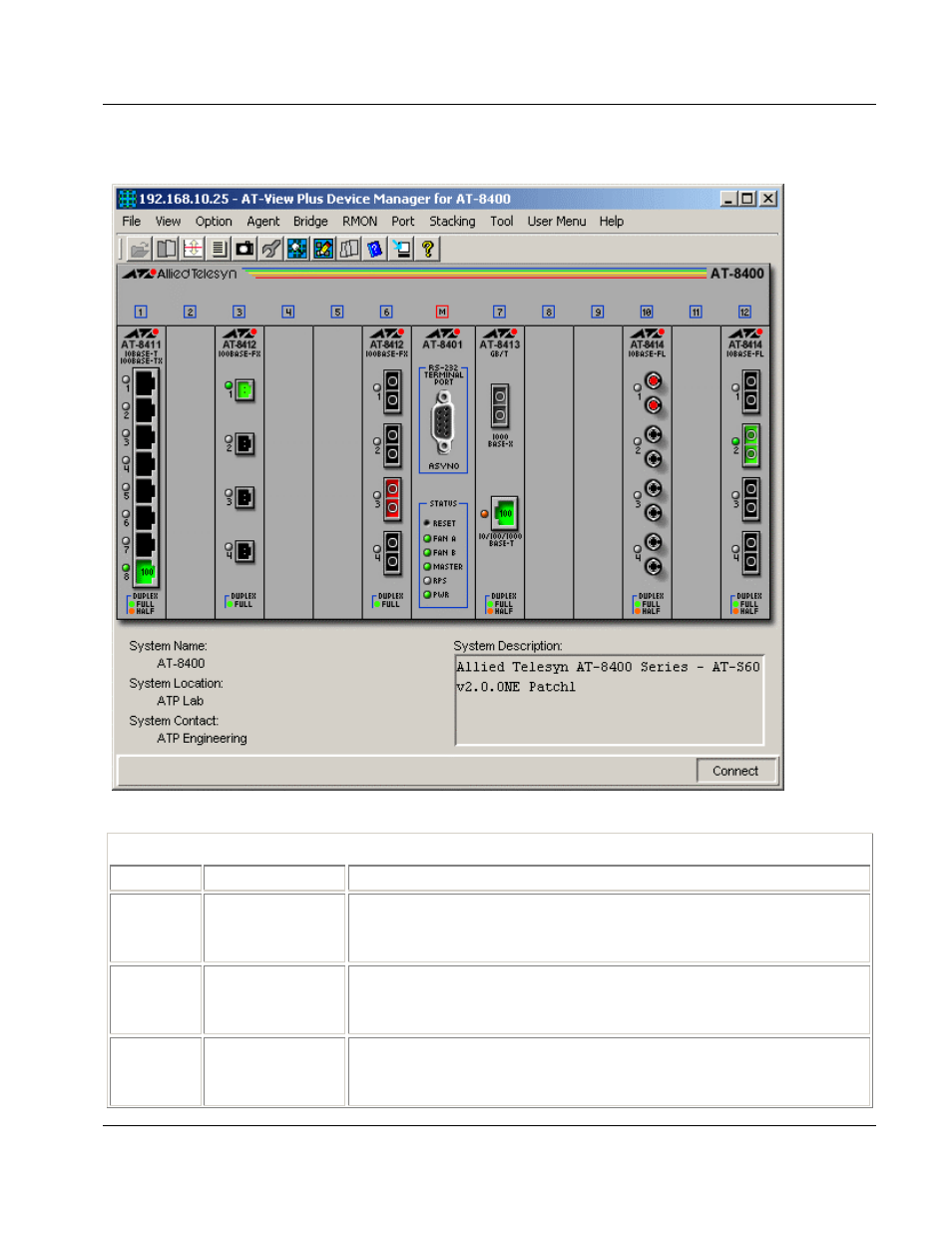Viewport: 952px width, 1233px height.
Task: Select empty slot 2 number marker
Action: [x=190, y=311]
